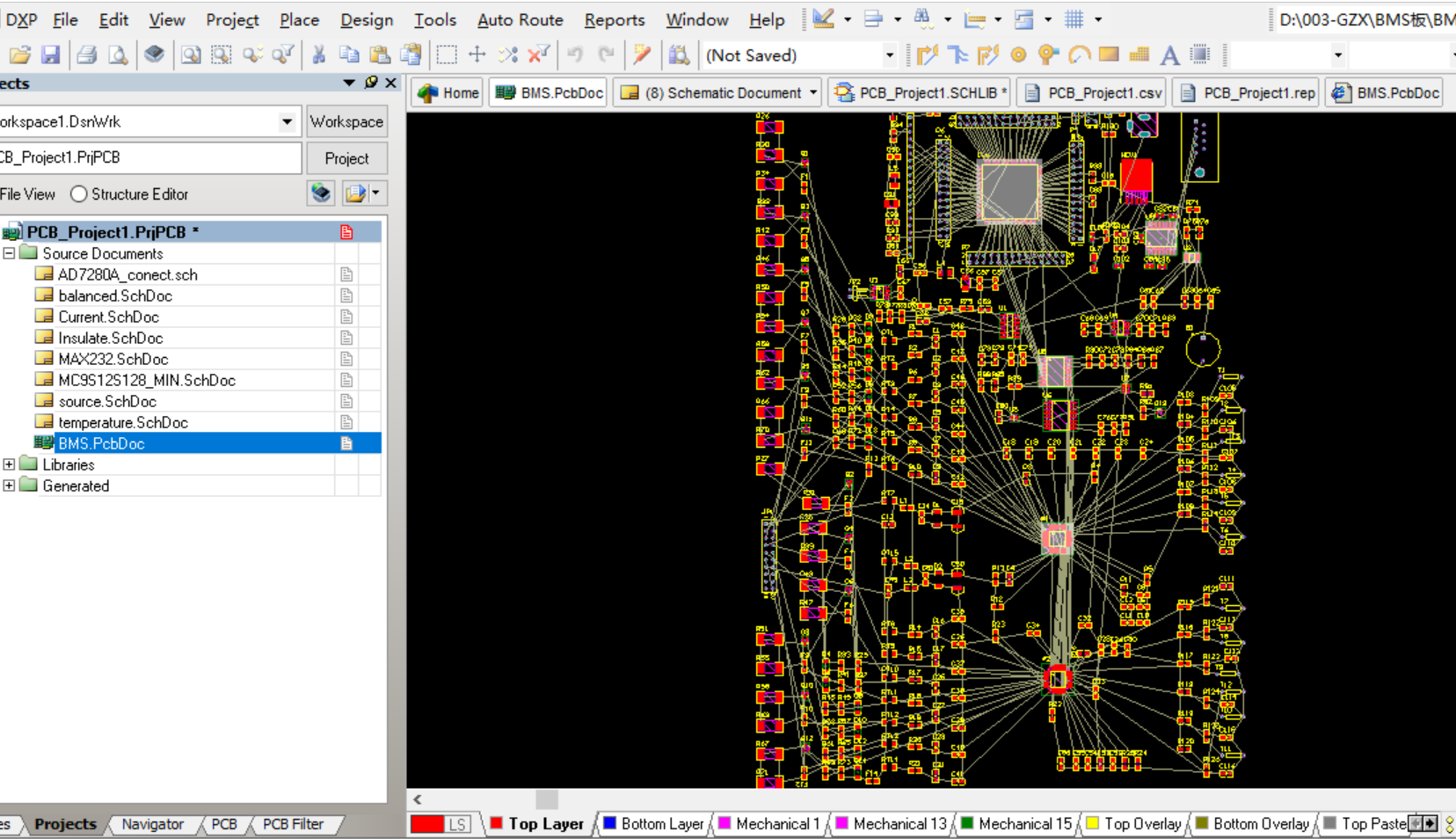
Task: Click the Deselect All icon
Action: [x=508, y=55]
